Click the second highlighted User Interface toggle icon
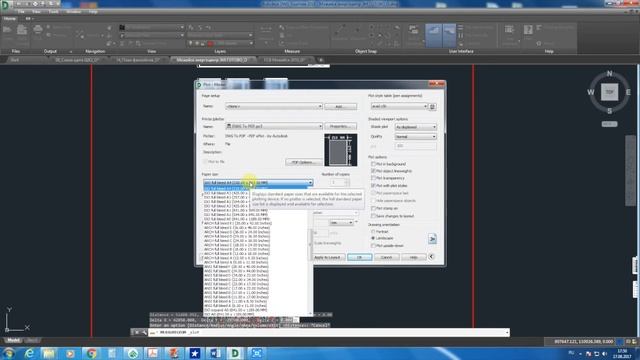Screen dimensions: 640x360 [x=449, y=35]
